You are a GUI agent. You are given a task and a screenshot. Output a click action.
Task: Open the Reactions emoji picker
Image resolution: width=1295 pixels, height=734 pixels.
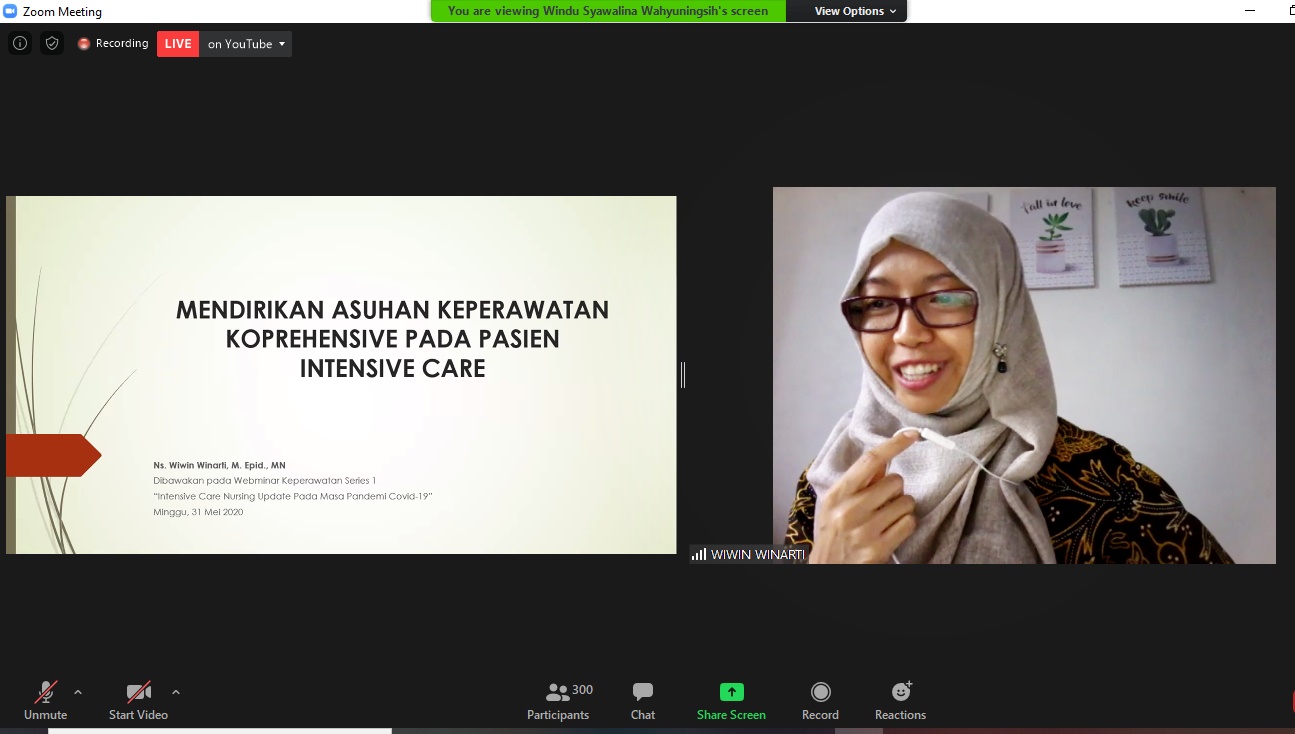[x=900, y=692]
